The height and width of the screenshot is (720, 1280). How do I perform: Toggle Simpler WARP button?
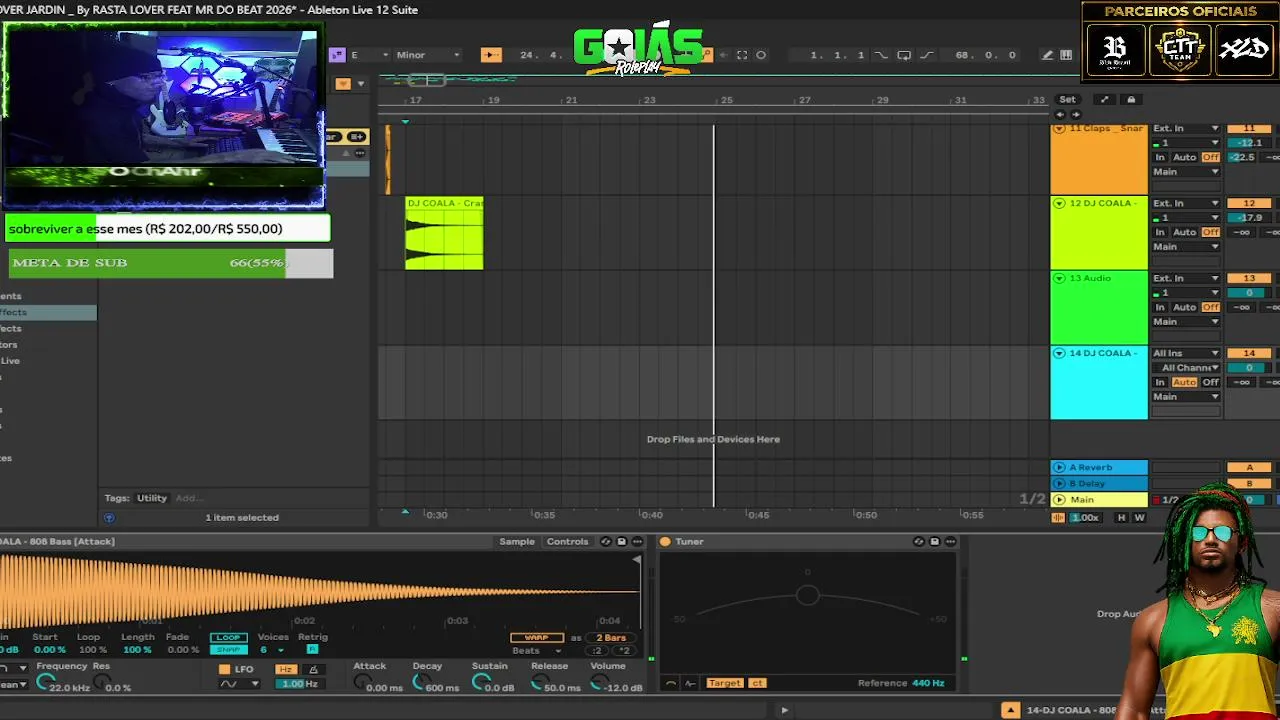tap(537, 637)
